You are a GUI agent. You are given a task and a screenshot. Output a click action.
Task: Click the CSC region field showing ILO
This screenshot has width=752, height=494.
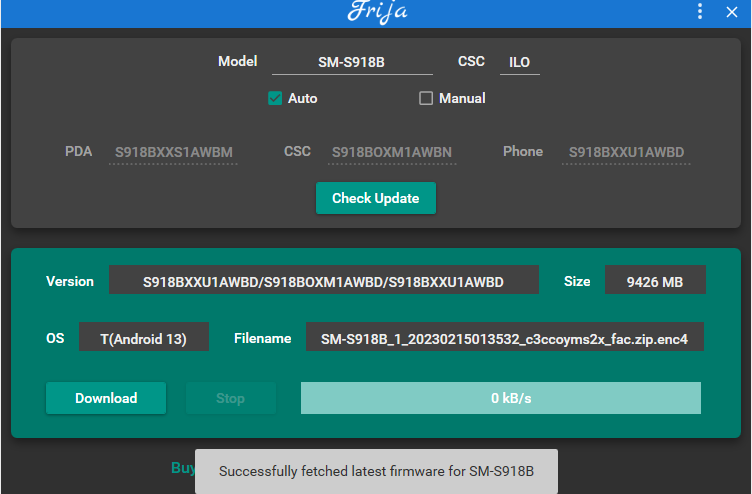tap(519, 62)
